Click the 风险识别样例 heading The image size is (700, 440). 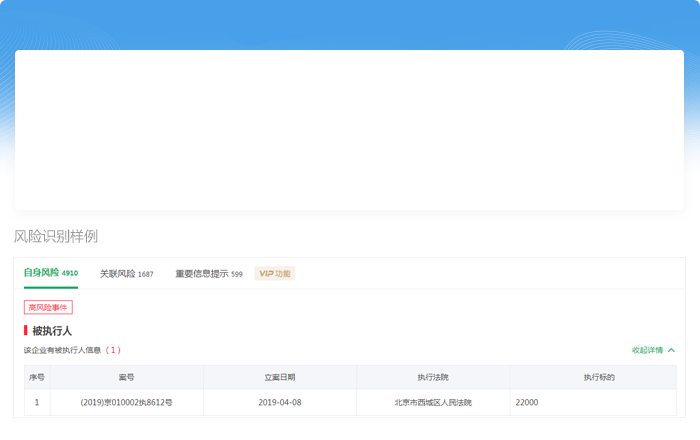tap(56, 236)
